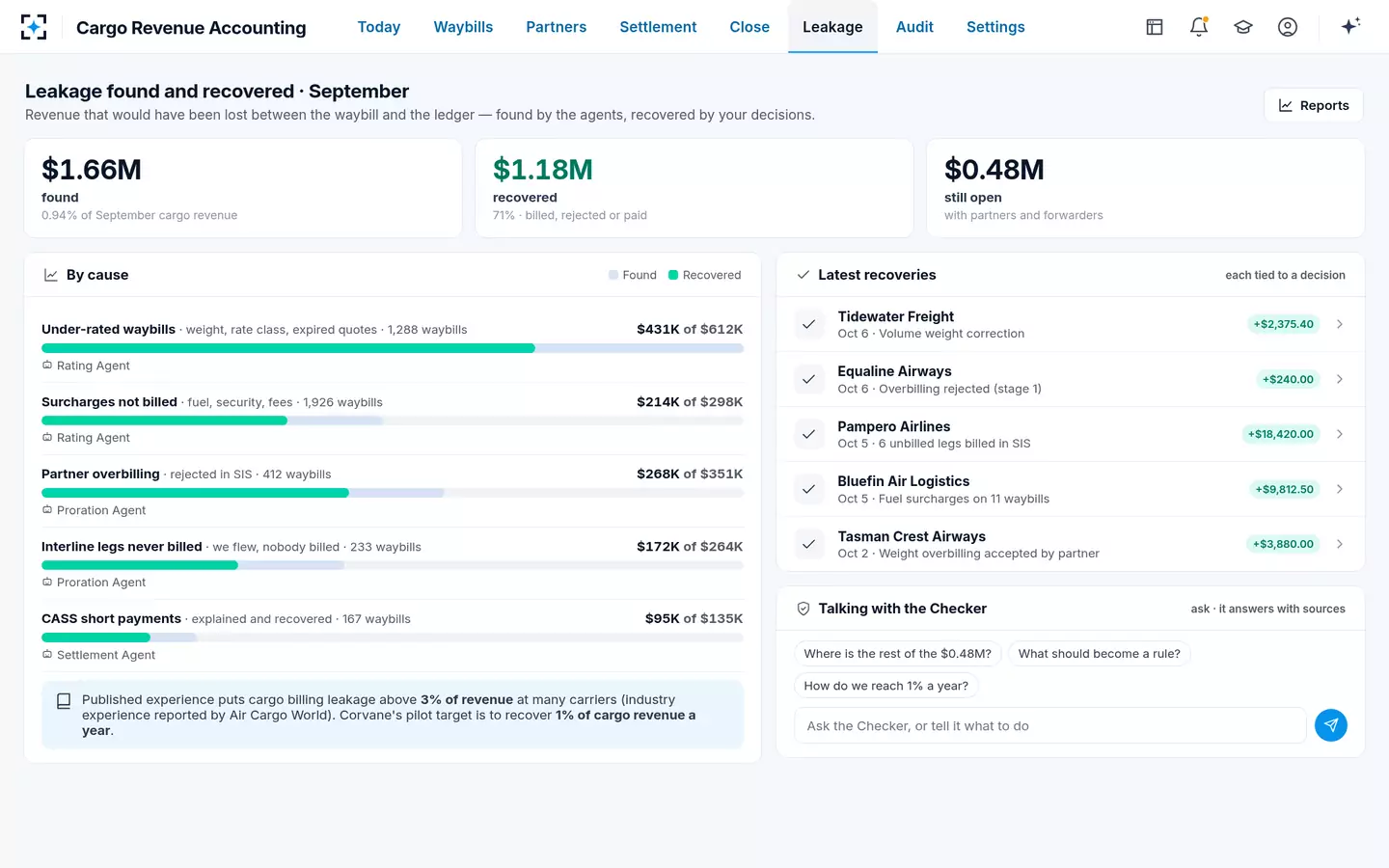Expand the Tasman Crest Airways recovery chevron

click(x=1340, y=544)
